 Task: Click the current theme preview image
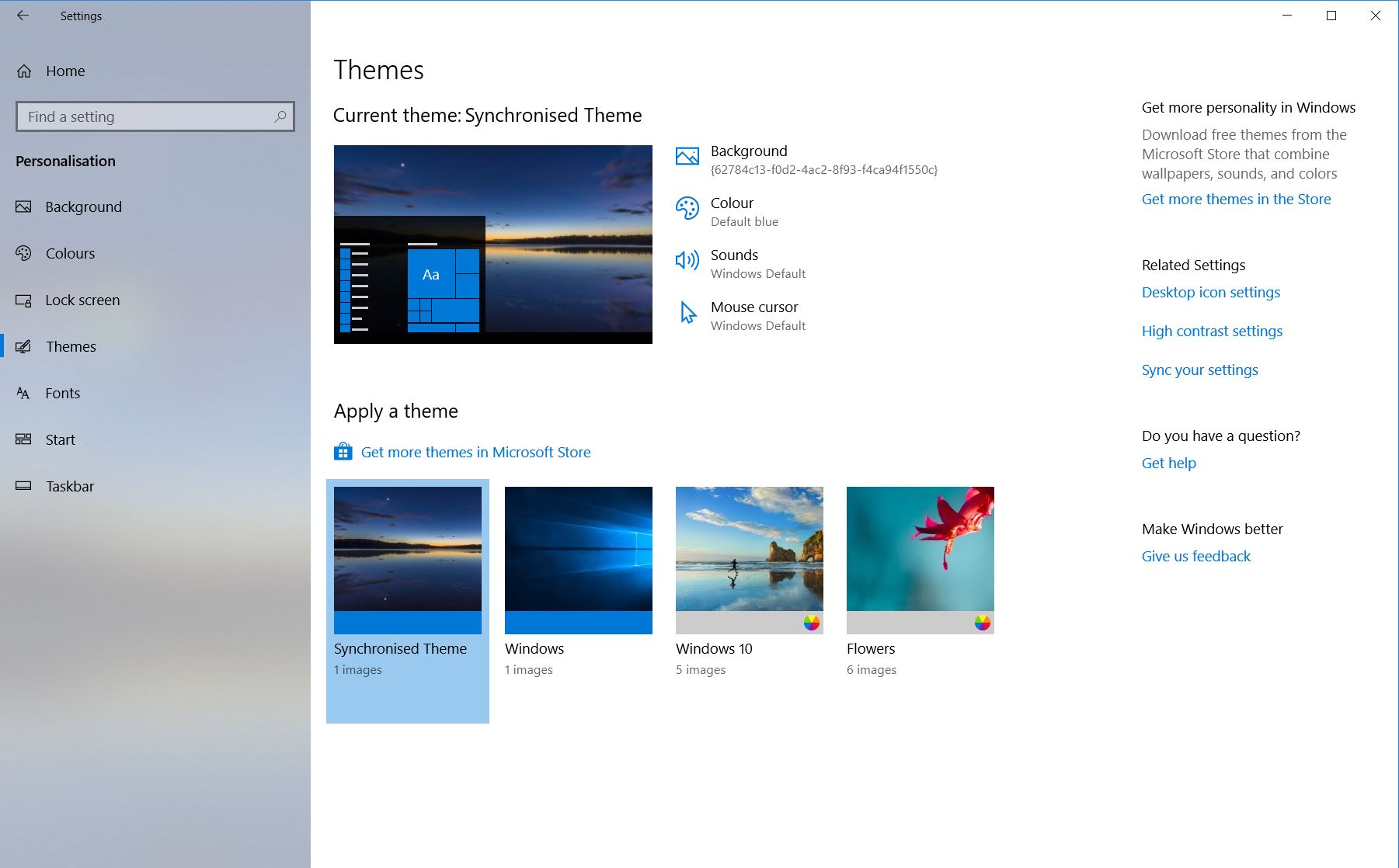click(x=493, y=245)
